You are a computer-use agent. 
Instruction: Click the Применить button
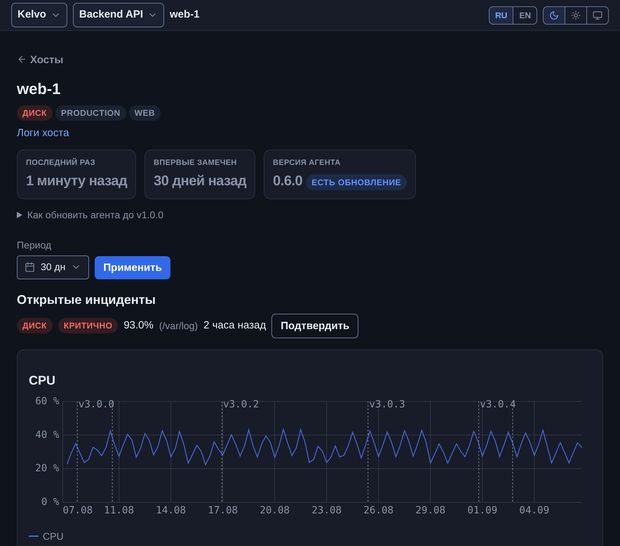[x=132, y=268]
